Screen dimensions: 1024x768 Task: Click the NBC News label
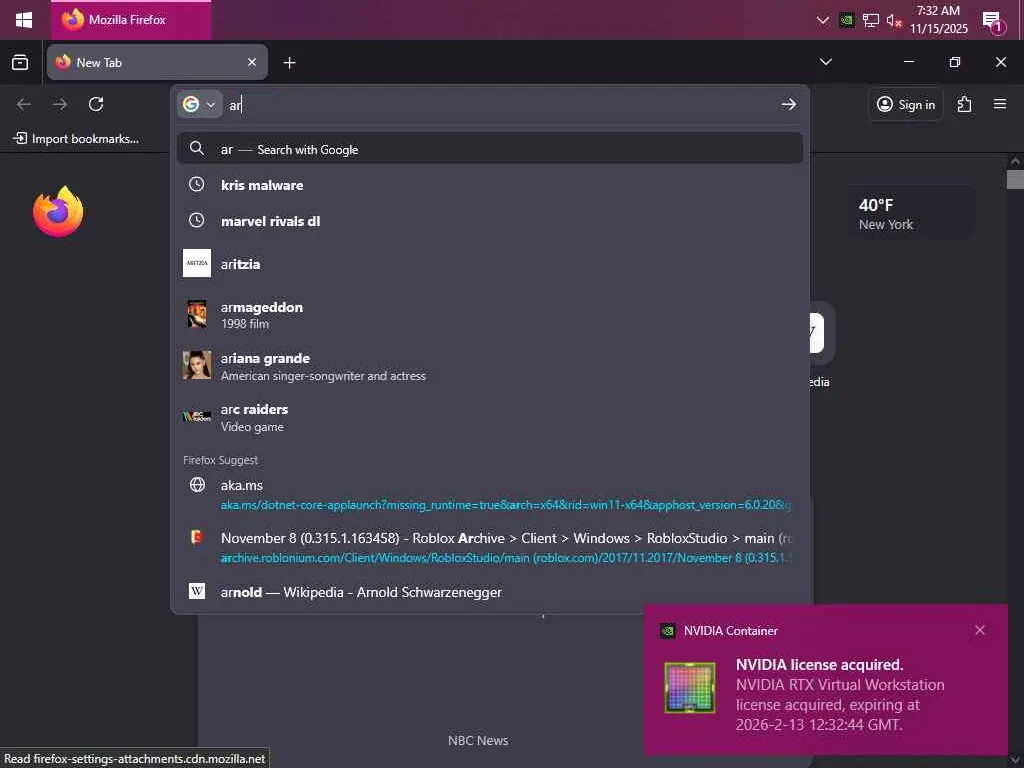coord(478,741)
